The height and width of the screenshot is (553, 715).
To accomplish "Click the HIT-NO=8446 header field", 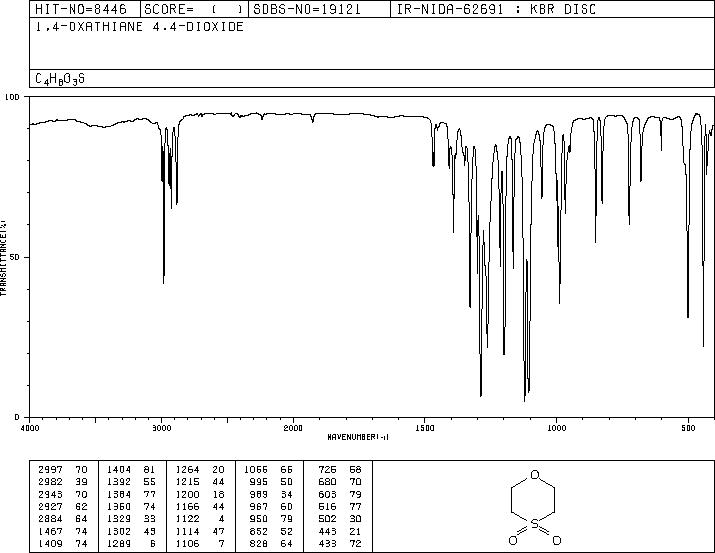I will point(81,9).
